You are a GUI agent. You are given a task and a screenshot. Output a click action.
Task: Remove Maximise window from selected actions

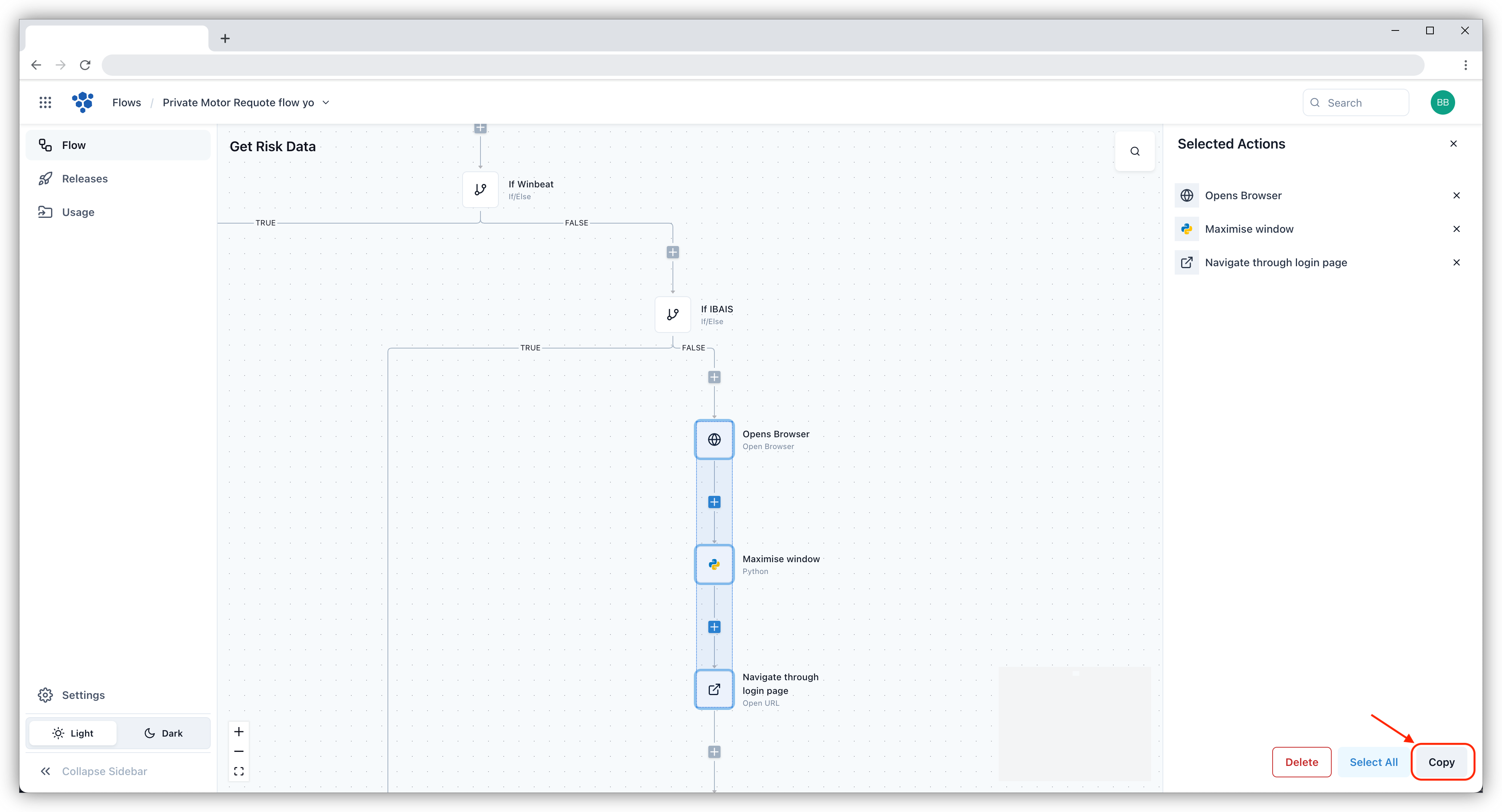click(1456, 229)
